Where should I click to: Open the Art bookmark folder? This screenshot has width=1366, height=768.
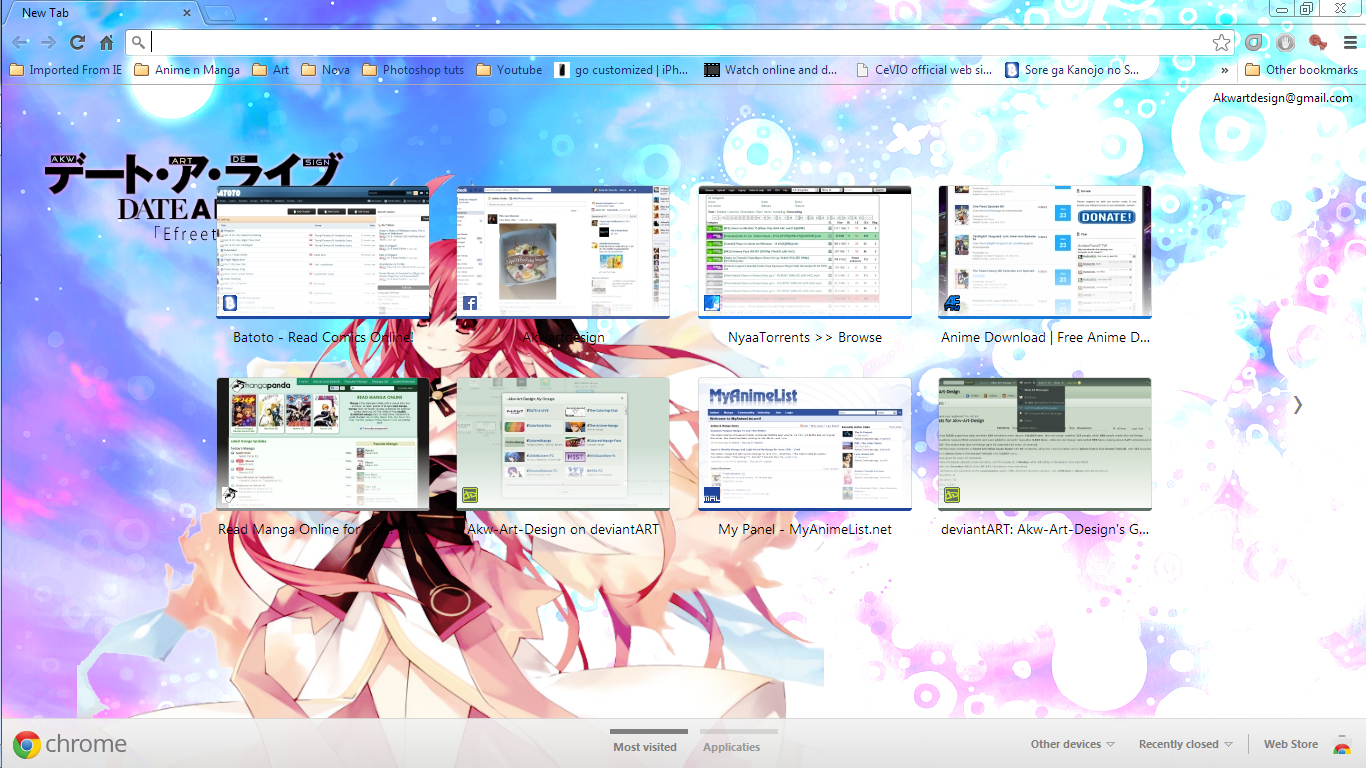[270, 70]
